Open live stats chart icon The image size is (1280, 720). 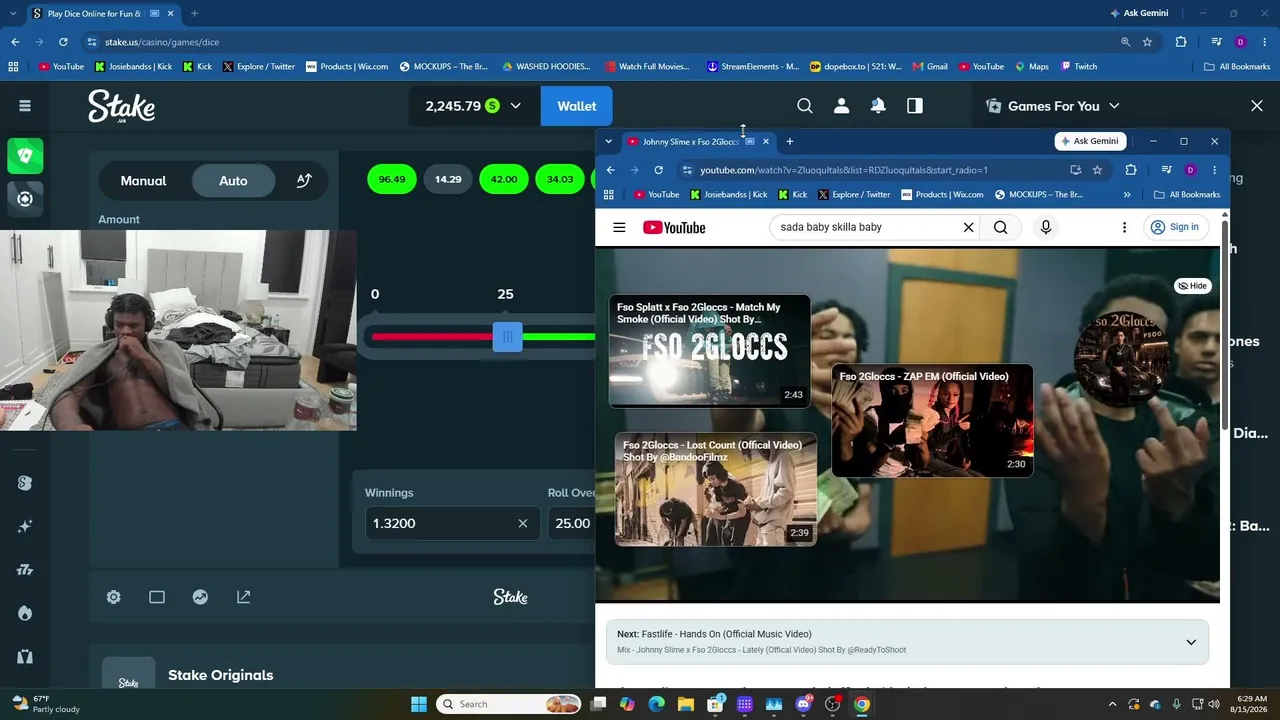[x=200, y=597]
